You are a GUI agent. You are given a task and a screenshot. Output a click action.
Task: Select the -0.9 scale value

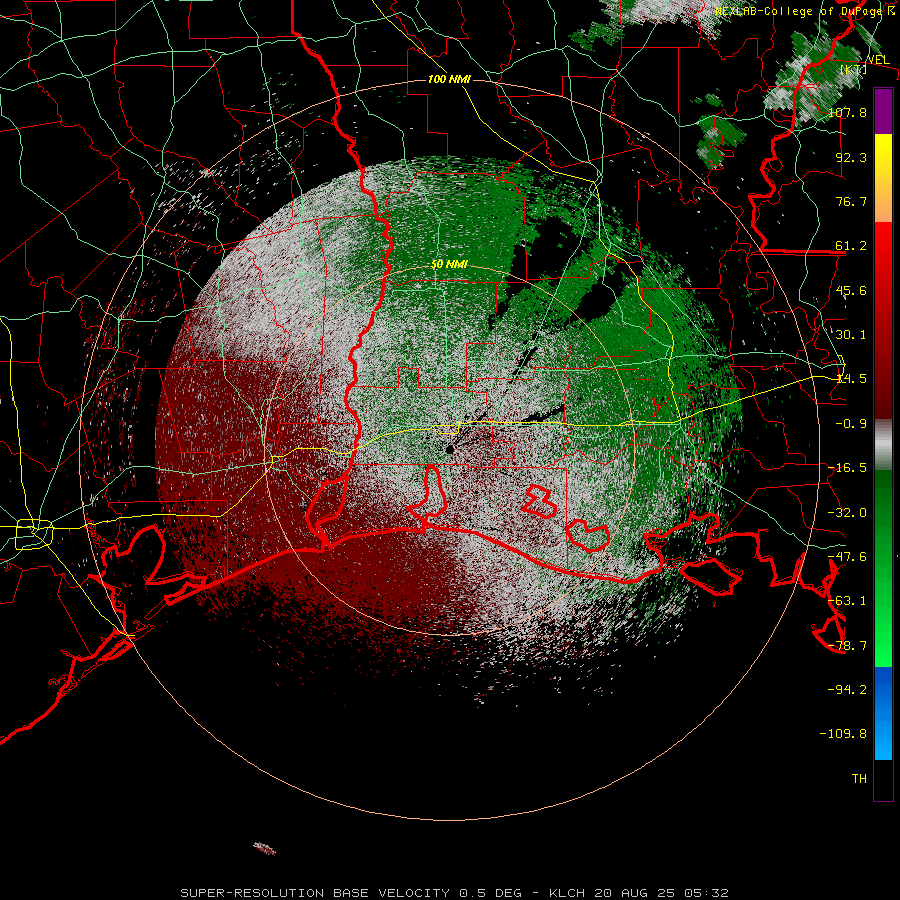click(x=851, y=424)
